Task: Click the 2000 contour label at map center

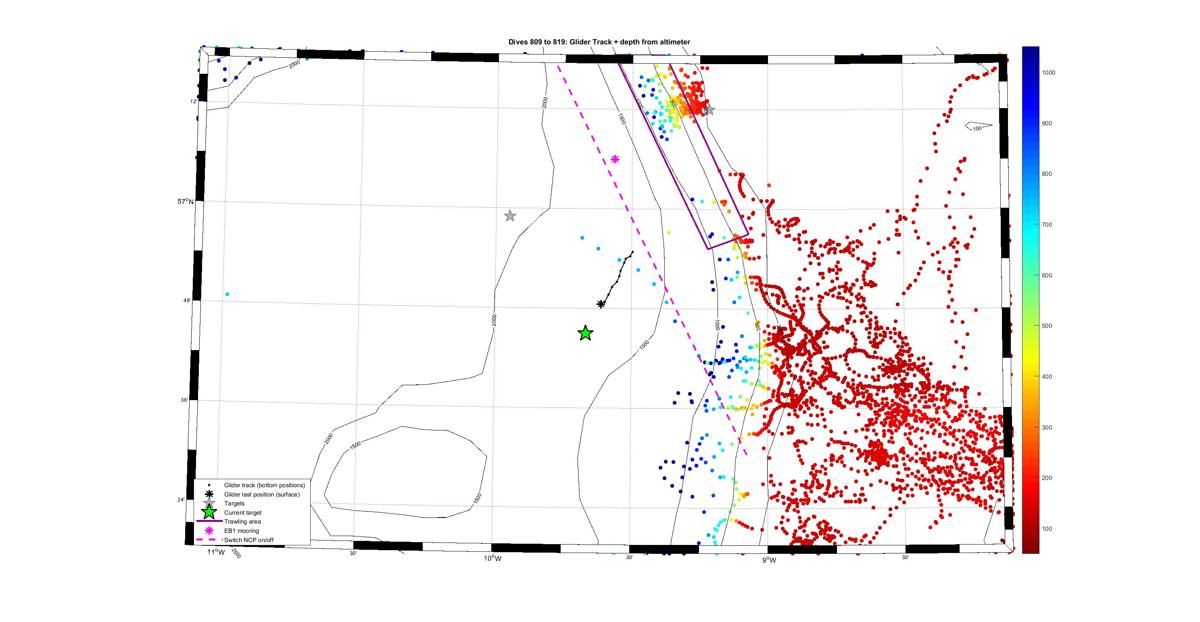Action: tap(495, 318)
